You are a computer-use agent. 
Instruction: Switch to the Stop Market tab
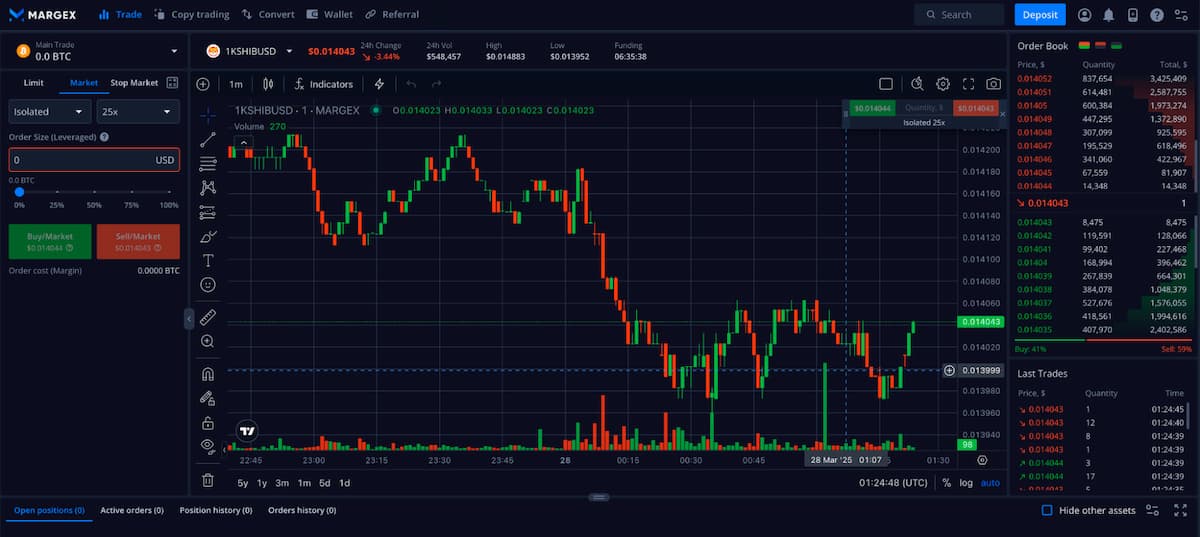(x=134, y=83)
